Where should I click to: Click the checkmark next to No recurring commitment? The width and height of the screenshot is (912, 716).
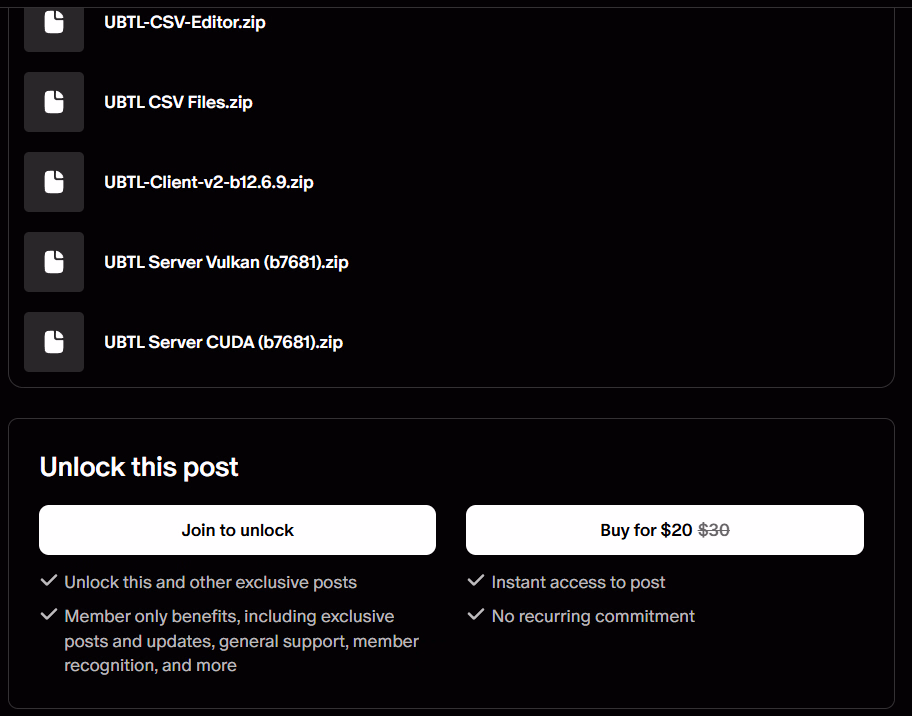(x=476, y=615)
